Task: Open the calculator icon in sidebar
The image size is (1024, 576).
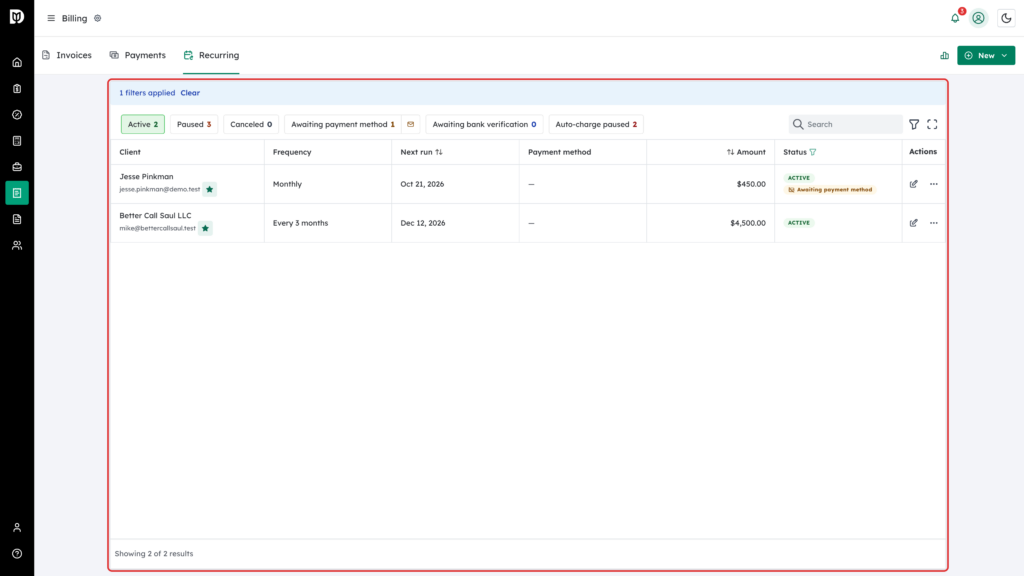Action: (x=17, y=141)
